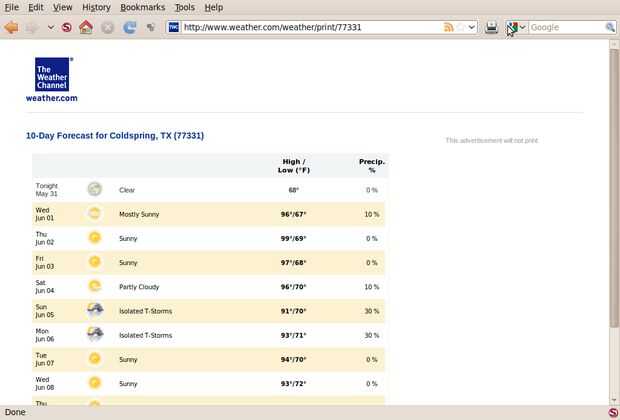Click the 'Precip. %' column header
Screen dimensions: 620x420
point(372,166)
